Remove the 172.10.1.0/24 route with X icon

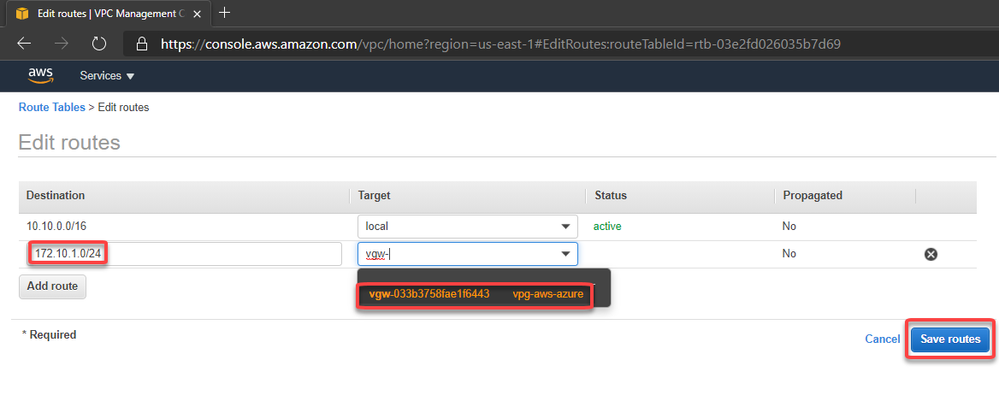pos(930,254)
